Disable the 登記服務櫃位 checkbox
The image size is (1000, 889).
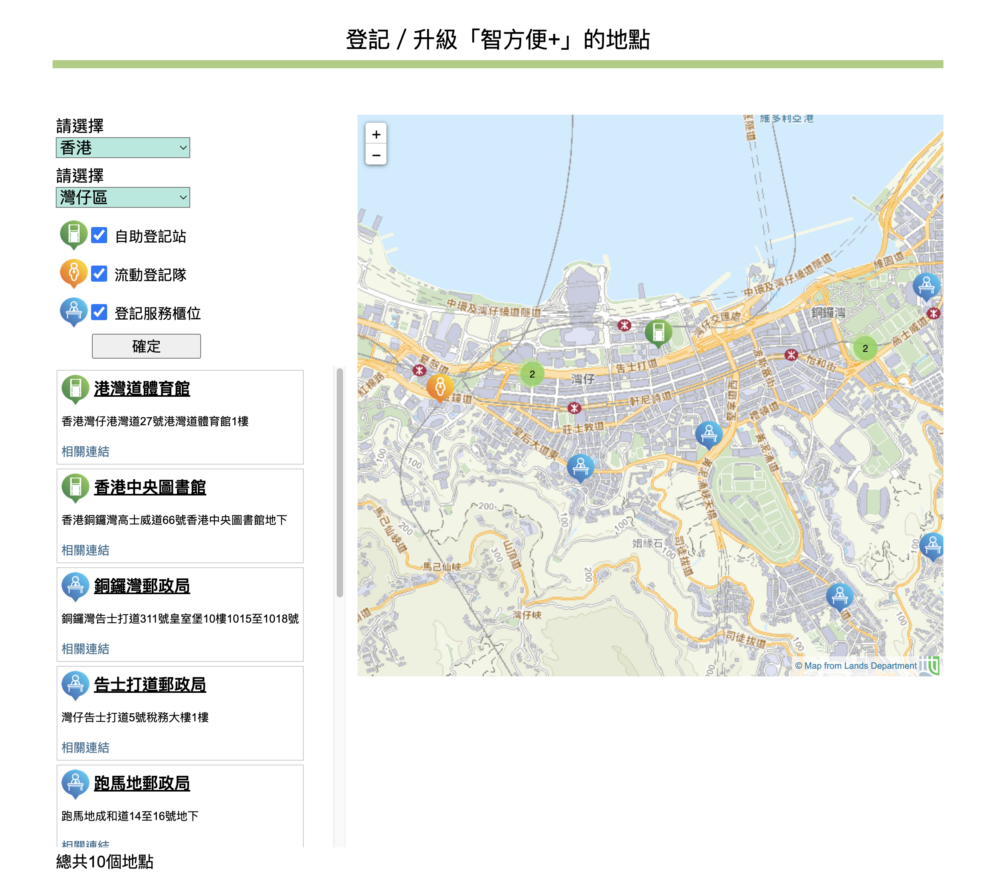(98, 312)
